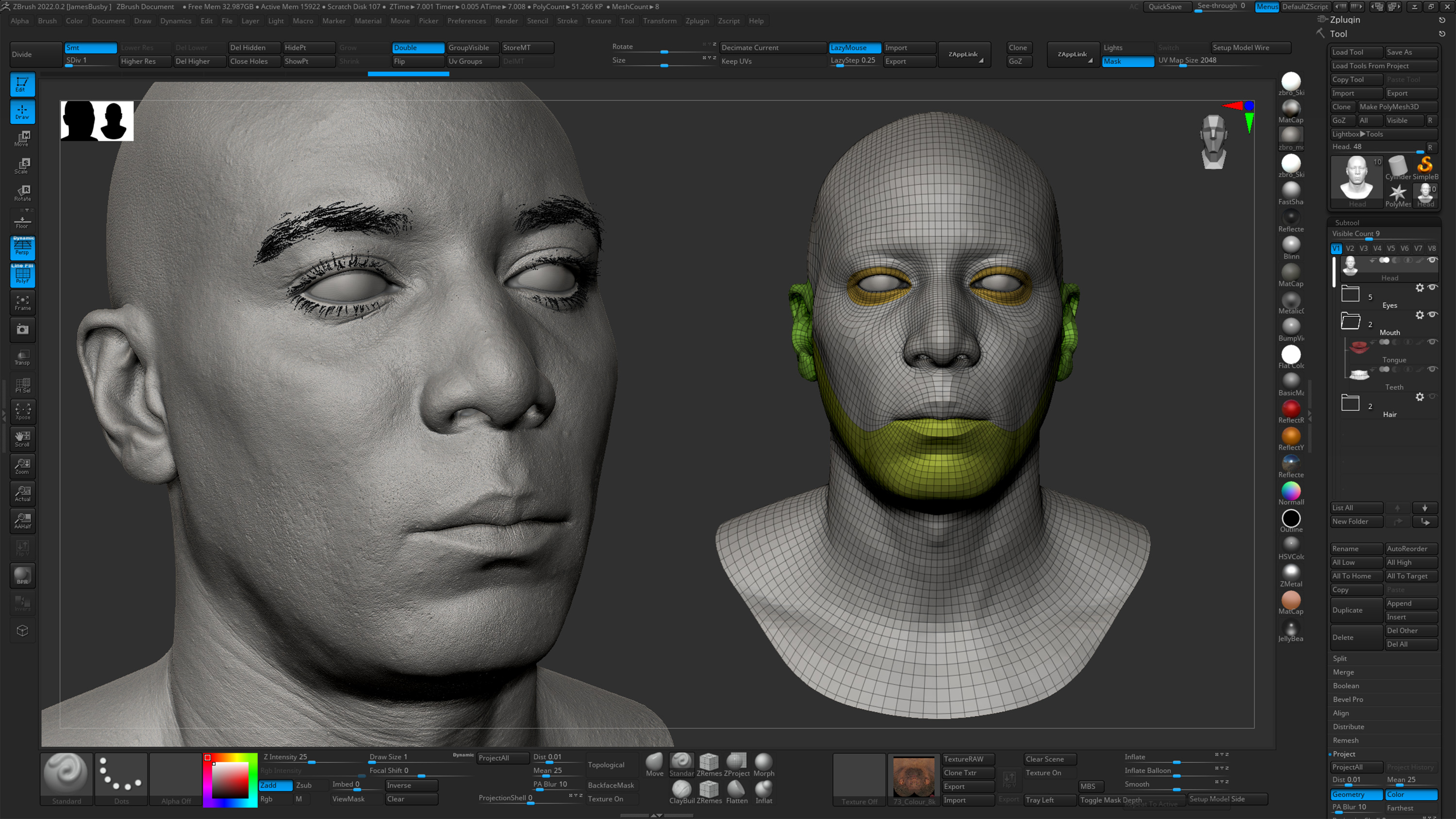Expand the Eyes subtool folder
The height and width of the screenshot is (819, 1456).
click(1351, 294)
